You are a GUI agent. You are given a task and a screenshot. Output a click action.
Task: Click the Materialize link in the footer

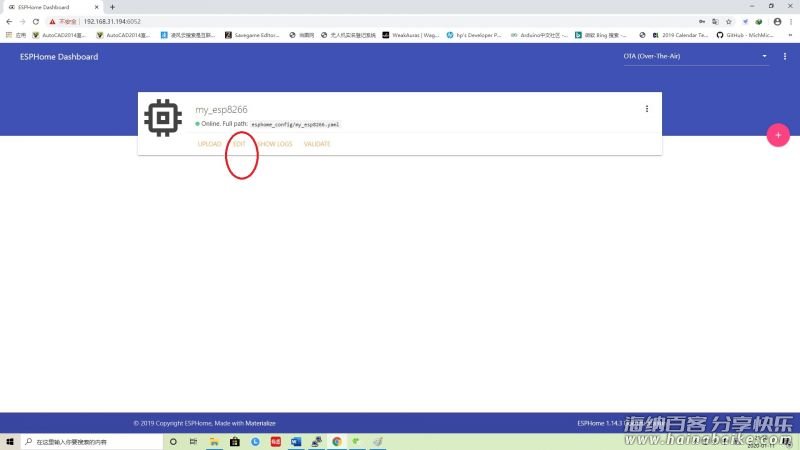tap(260, 423)
